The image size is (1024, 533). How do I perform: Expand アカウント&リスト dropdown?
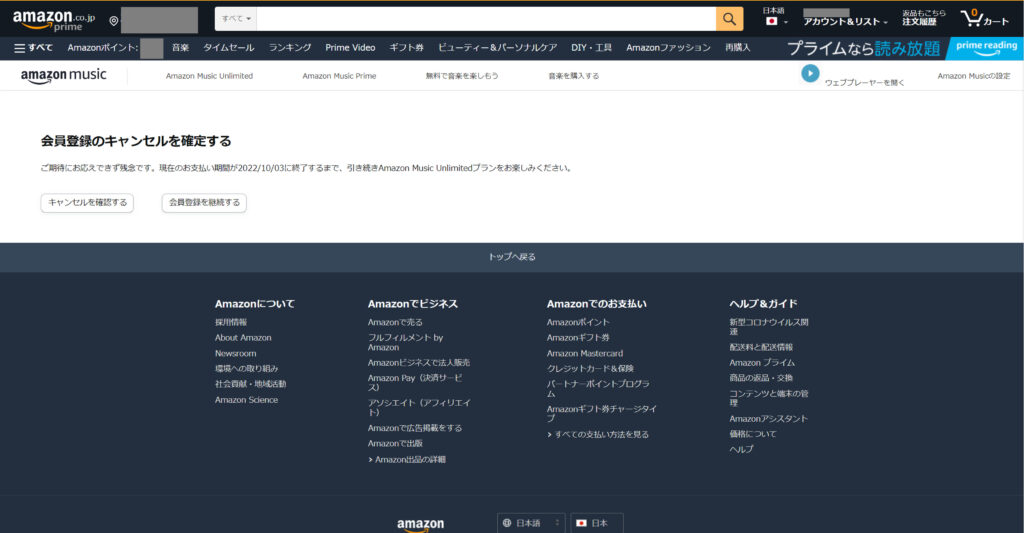pos(845,22)
